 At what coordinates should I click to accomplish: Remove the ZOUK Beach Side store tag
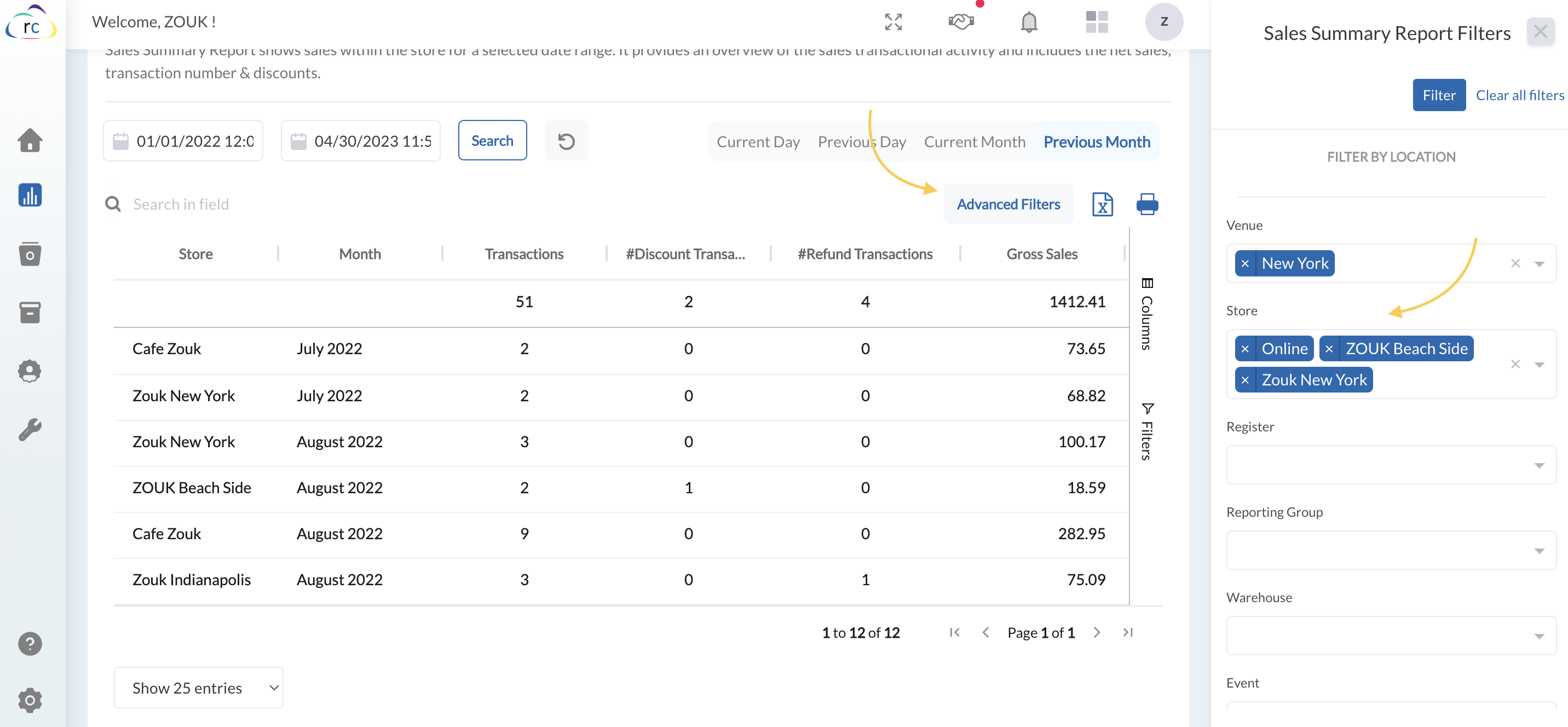click(x=1329, y=349)
